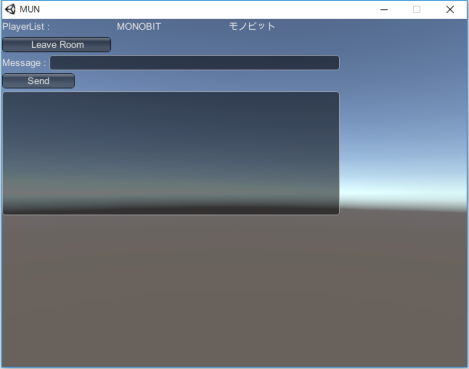The width and height of the screenshot is (469, 369).
Task: Click the dark bottom edge of chat log
Action: click(171, 211)
